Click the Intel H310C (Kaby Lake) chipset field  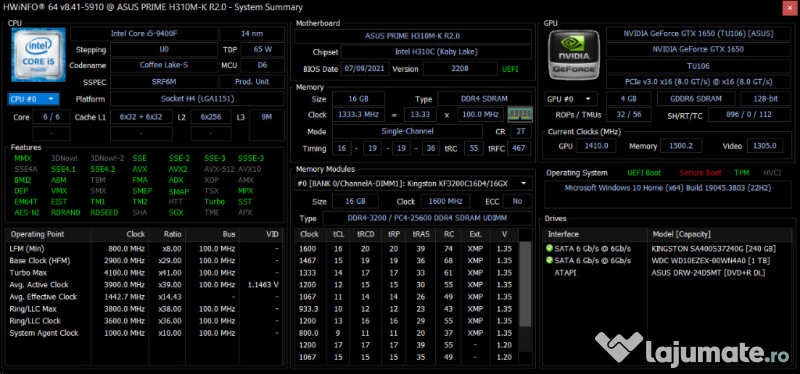click(x=436, y=52)
